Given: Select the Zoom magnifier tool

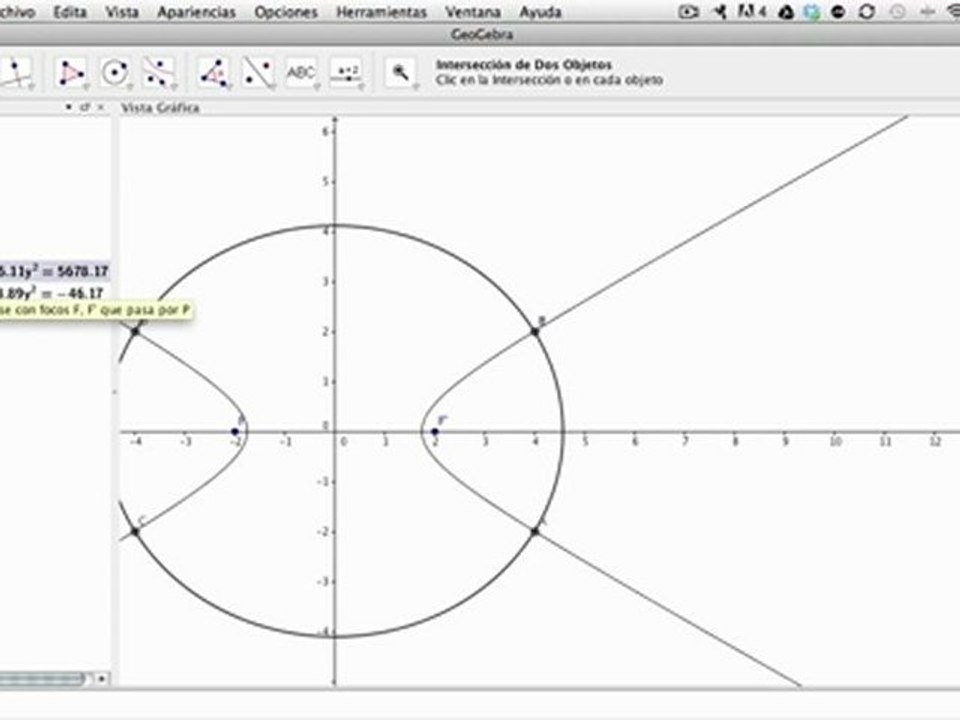Looking at the screenshot, I should (x=401, y=73).
